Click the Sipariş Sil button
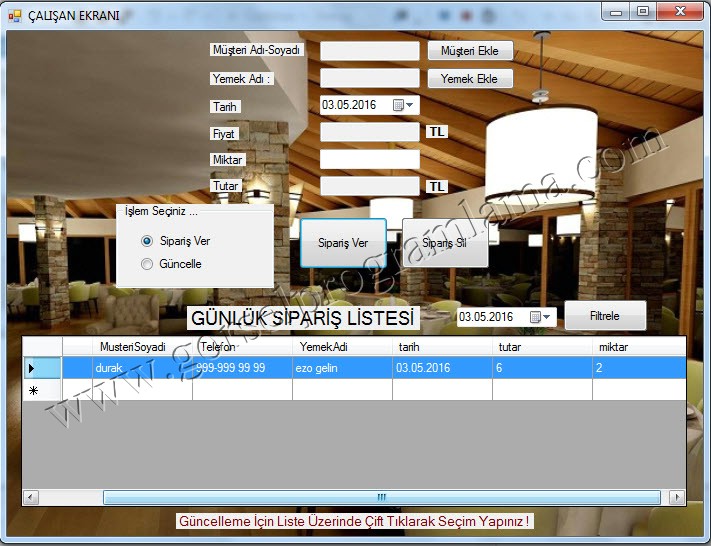 coord(445,243)
